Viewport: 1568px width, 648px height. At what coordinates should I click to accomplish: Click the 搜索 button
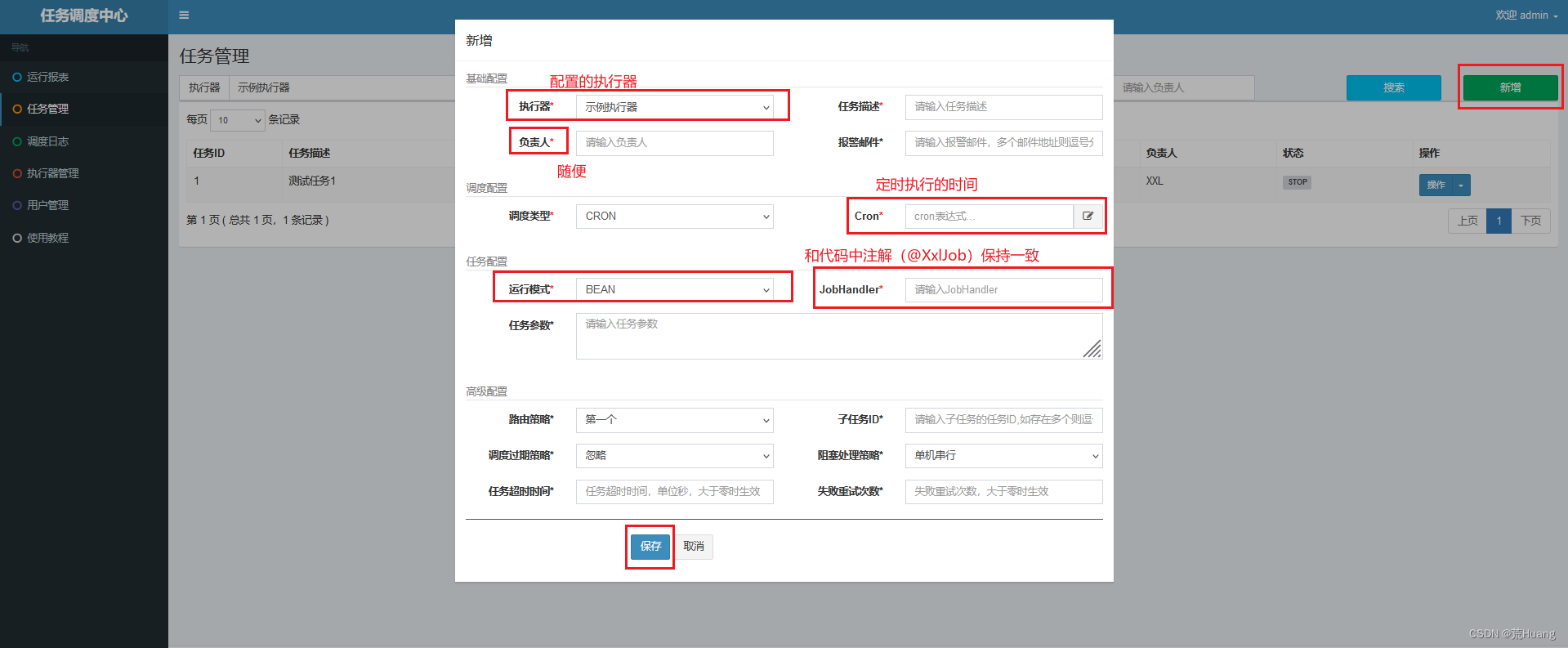(1393, 87)
